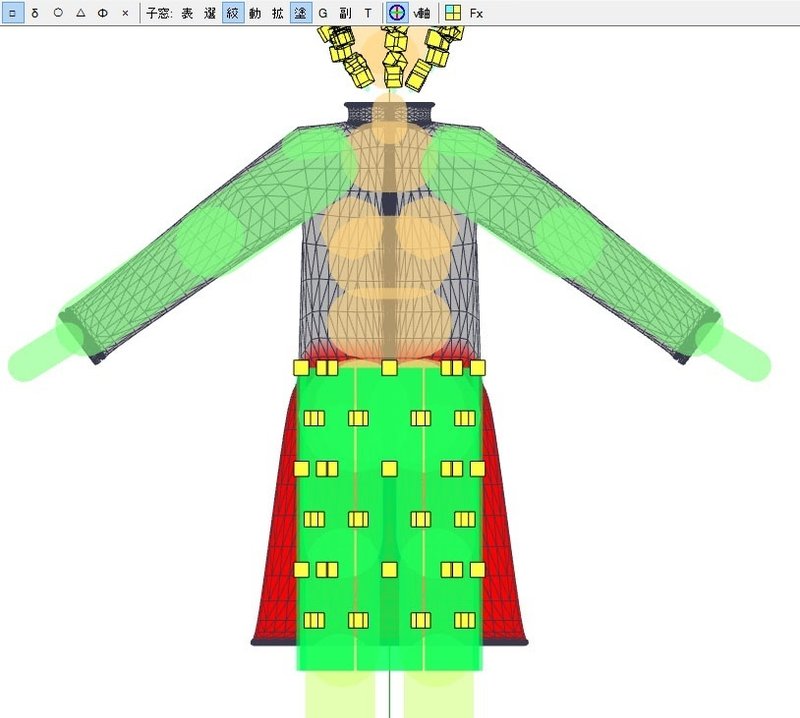
Task: Open the Fx effects button
Action: pyautogui.click(x=476, y=14)
